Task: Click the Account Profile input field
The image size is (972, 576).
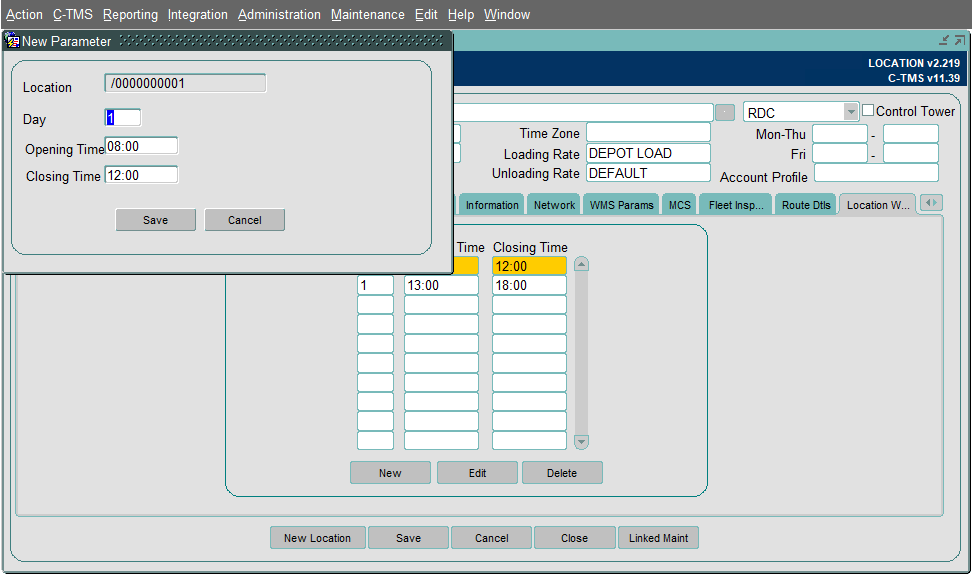Action: [876, 174]
